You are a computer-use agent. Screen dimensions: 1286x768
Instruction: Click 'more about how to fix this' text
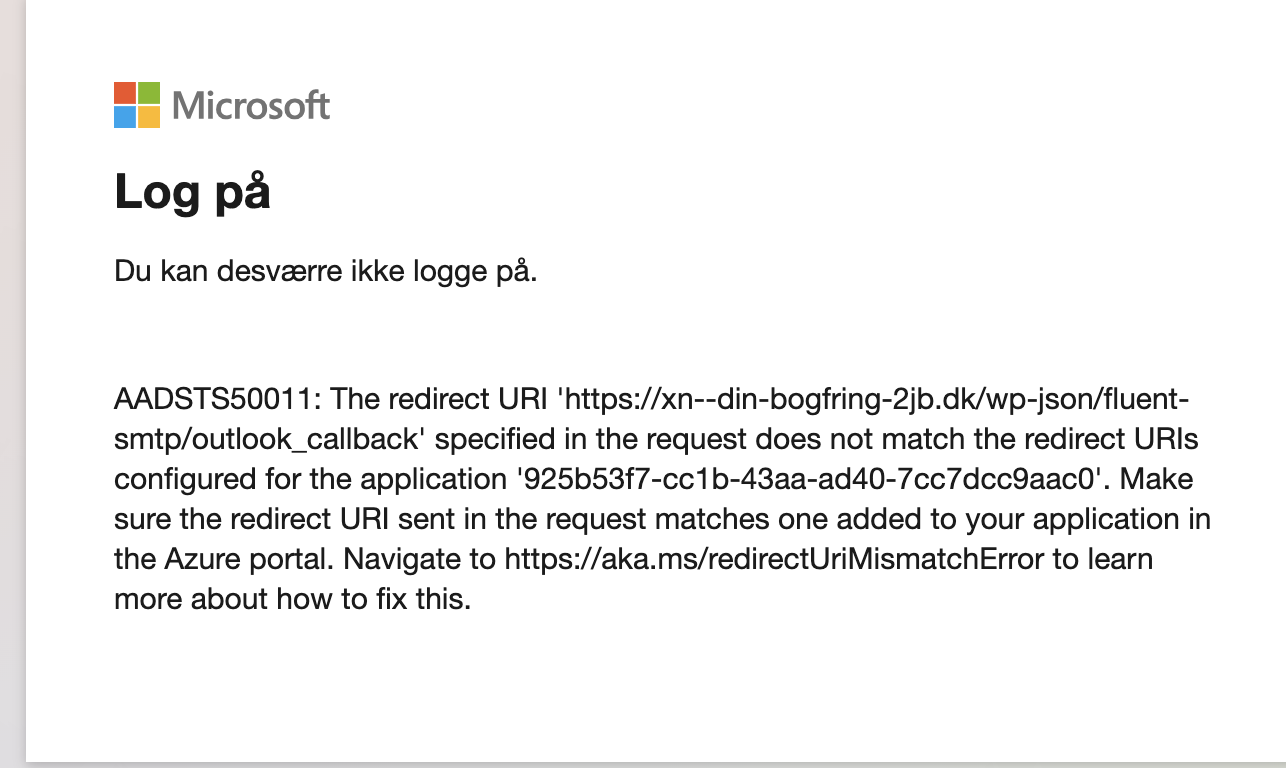(x=292, y=599)
